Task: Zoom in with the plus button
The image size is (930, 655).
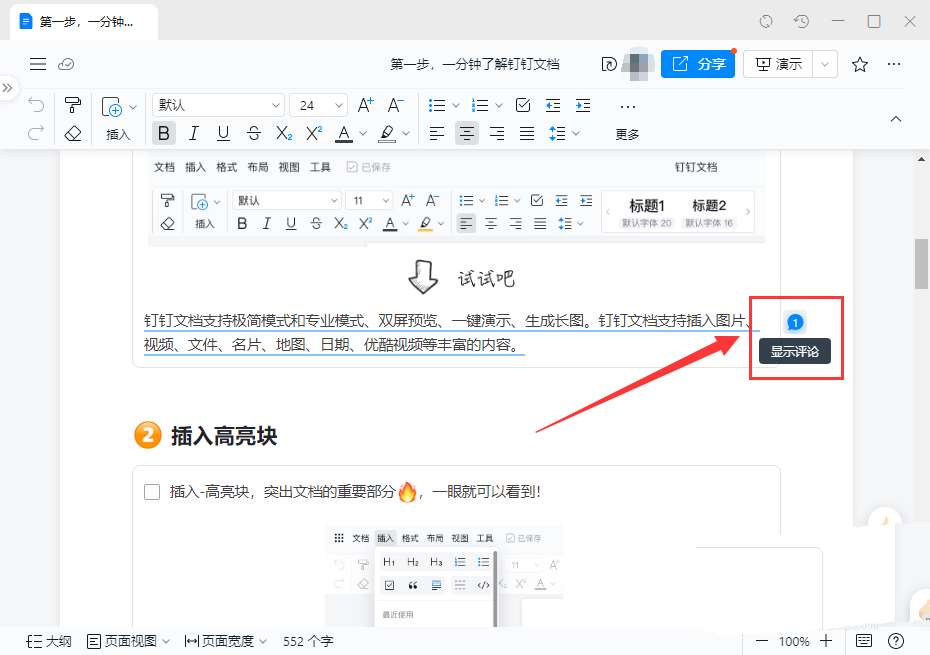Action: (x=826, y=641)
